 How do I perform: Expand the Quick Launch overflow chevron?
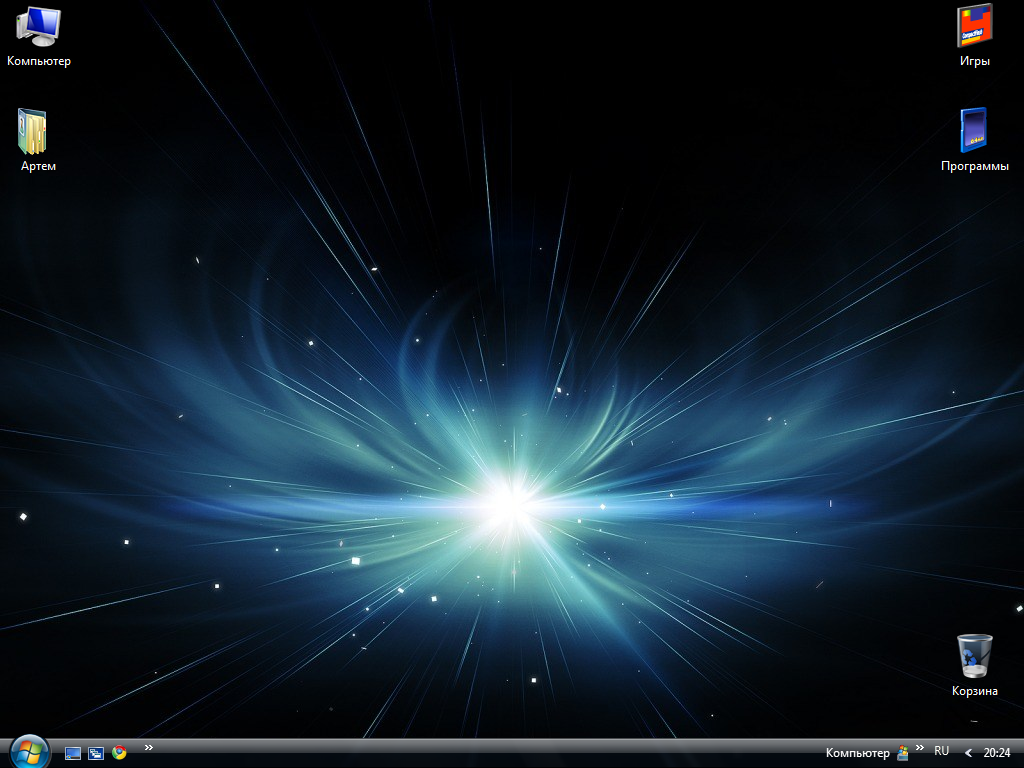(149, 748)
